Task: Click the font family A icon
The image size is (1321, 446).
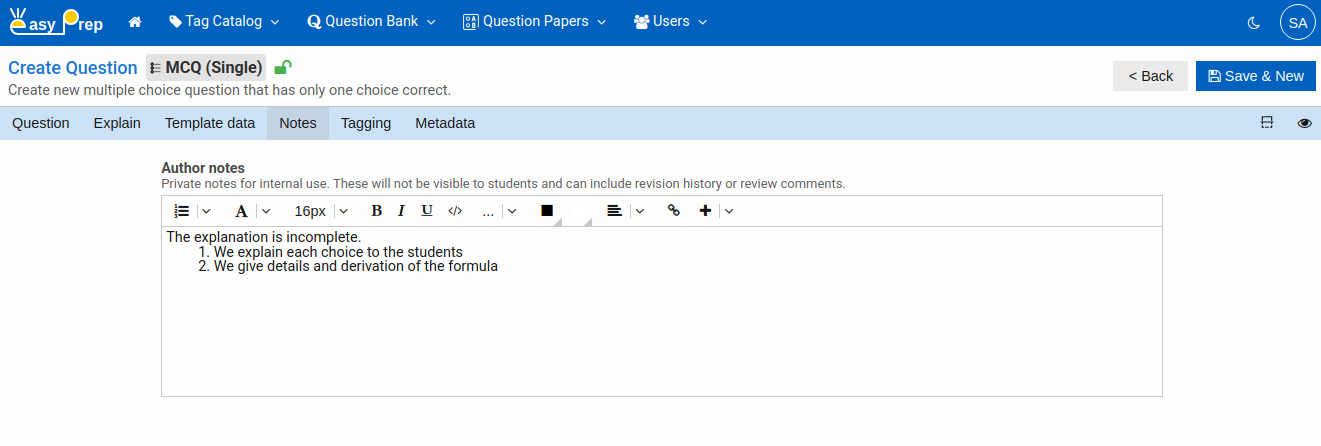Action: pyautogui.click(x=241, y=211)
